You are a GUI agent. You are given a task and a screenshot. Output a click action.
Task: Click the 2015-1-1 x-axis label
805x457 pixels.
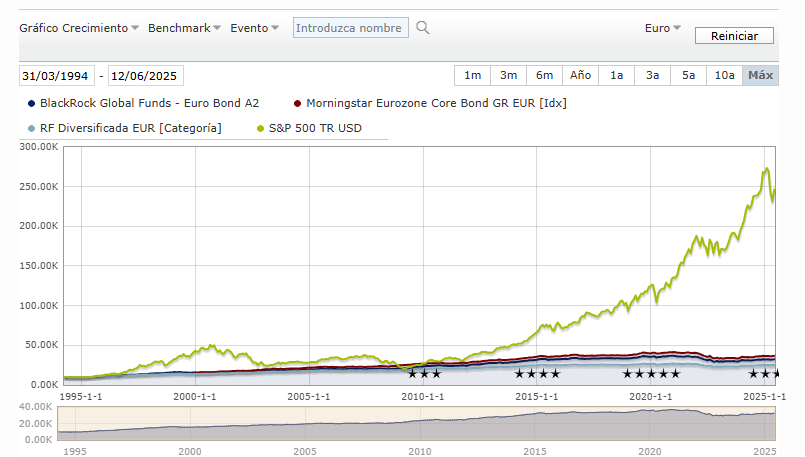(x=536, y=396)
